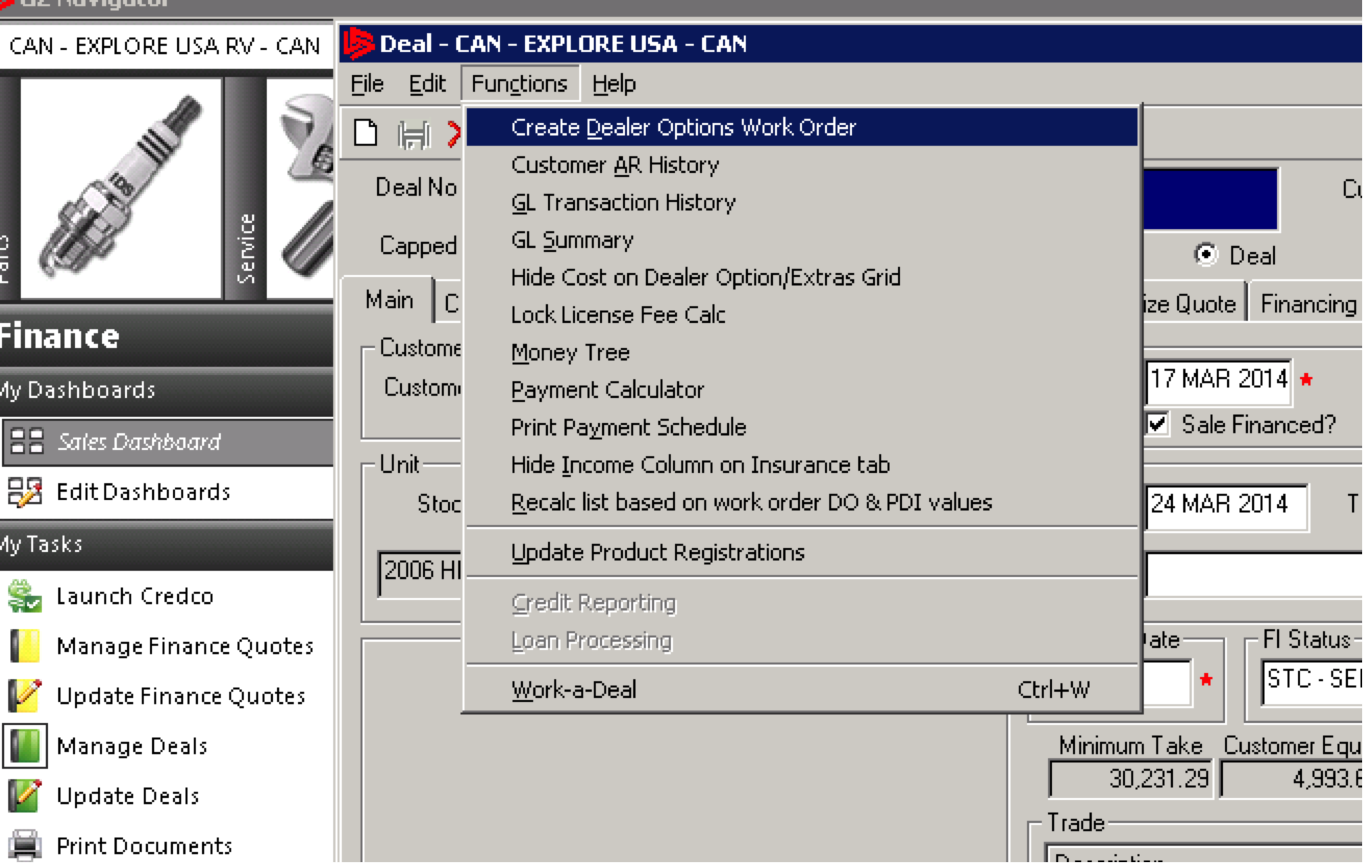The image size is (1363, 863).
Task: Choose Create Dealer Options Work Order
Action: click(802, 127)
